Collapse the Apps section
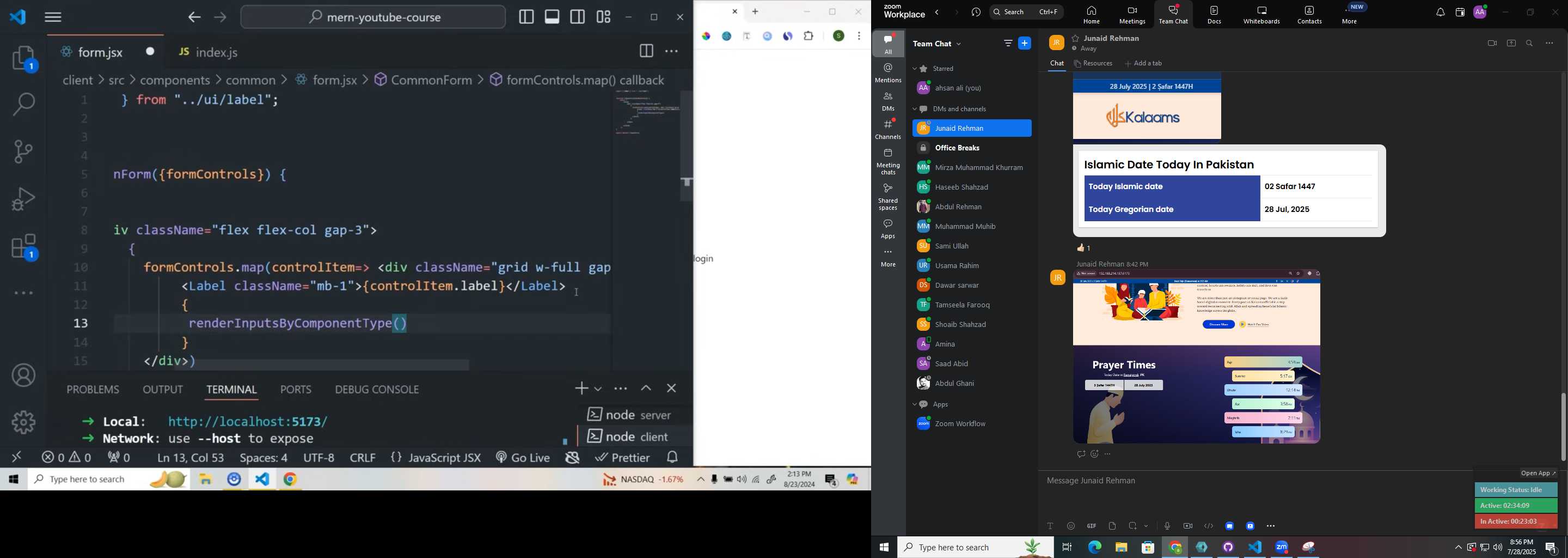1568x558 pixels. coord(915,404)
